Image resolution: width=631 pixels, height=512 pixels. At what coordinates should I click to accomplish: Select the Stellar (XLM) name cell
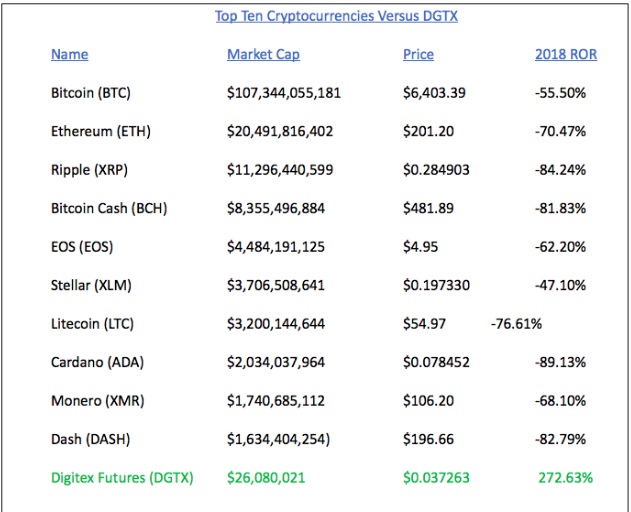click(91, 286)
